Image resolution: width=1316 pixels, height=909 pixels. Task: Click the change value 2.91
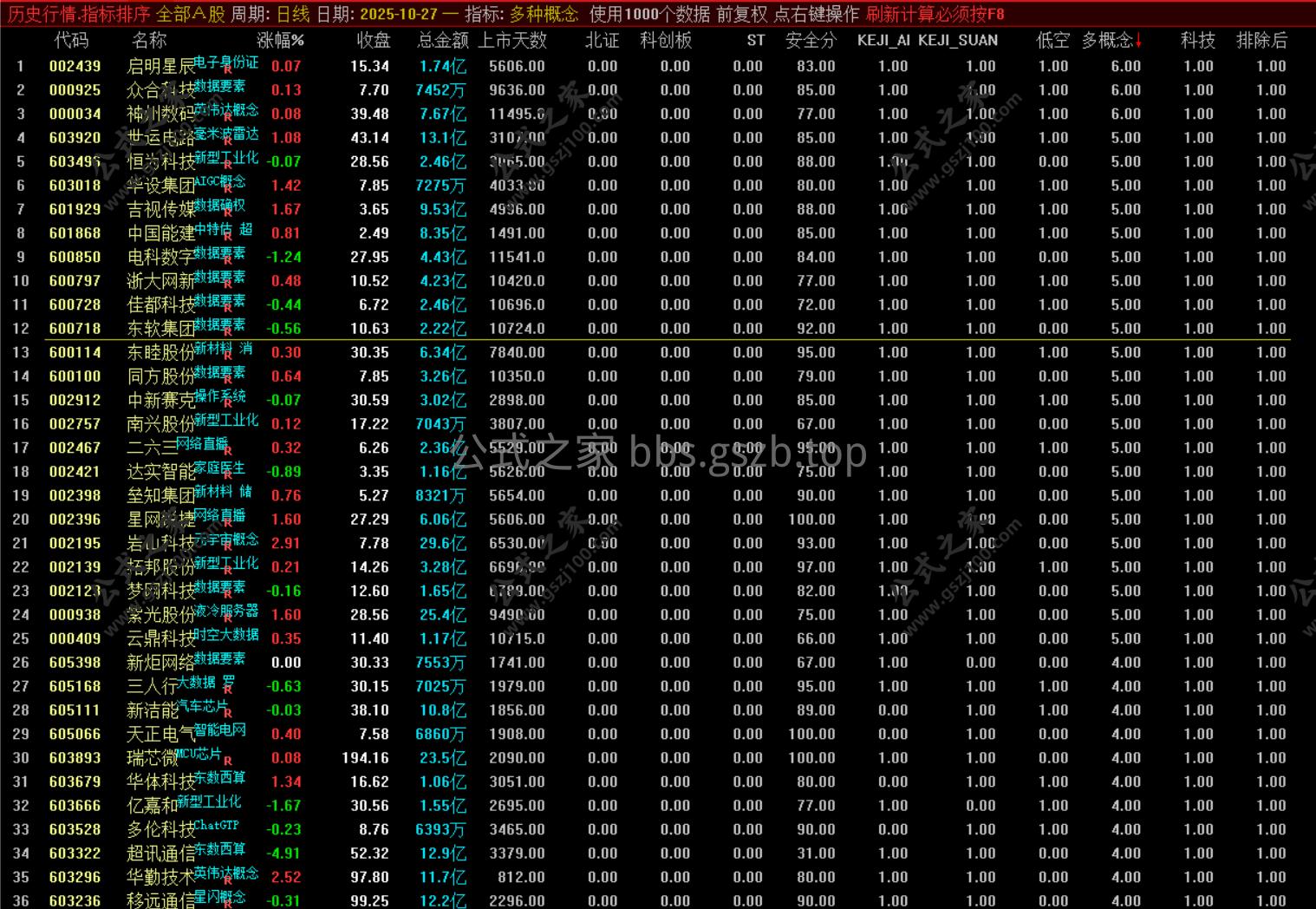286,543
